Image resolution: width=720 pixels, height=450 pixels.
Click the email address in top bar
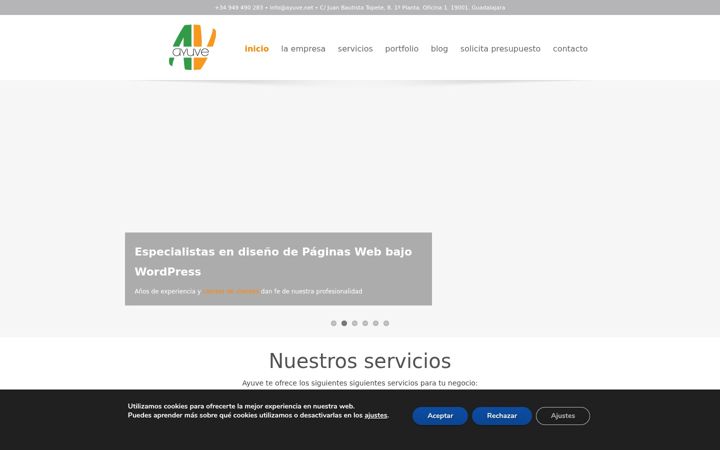(291, 7)
